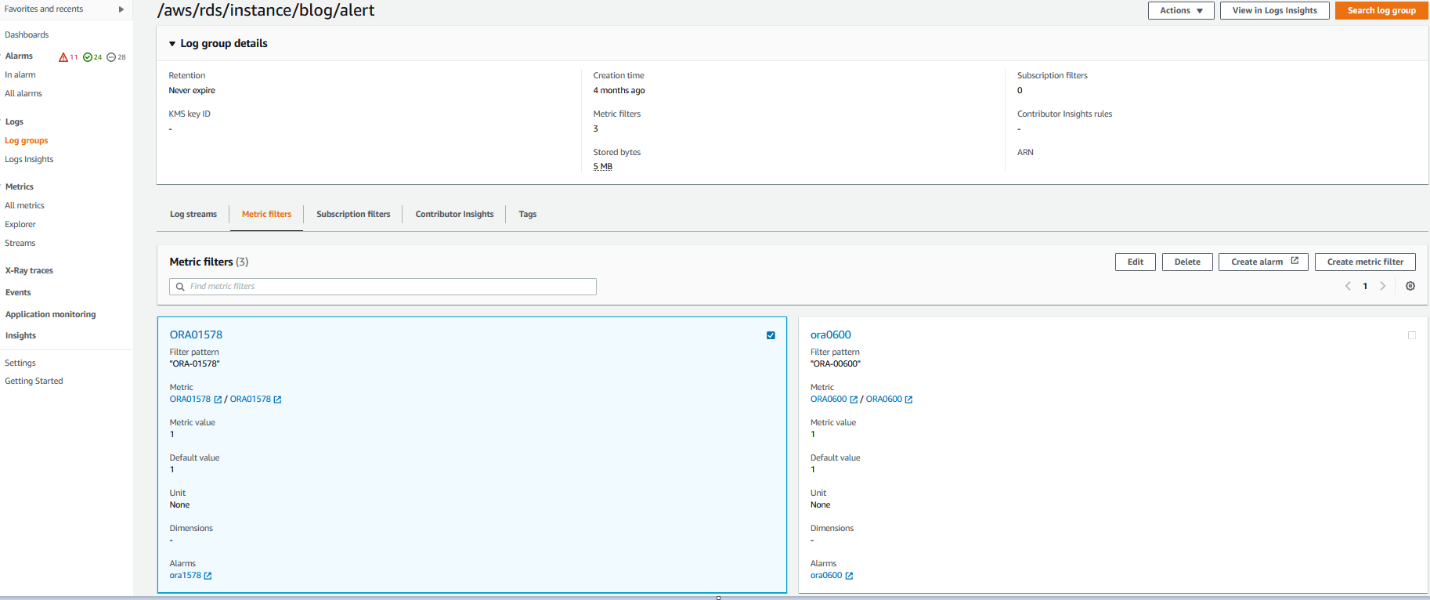Open metrics Explorer in the sidebar
Viewport: 1430px width, 600px height.
20,225
